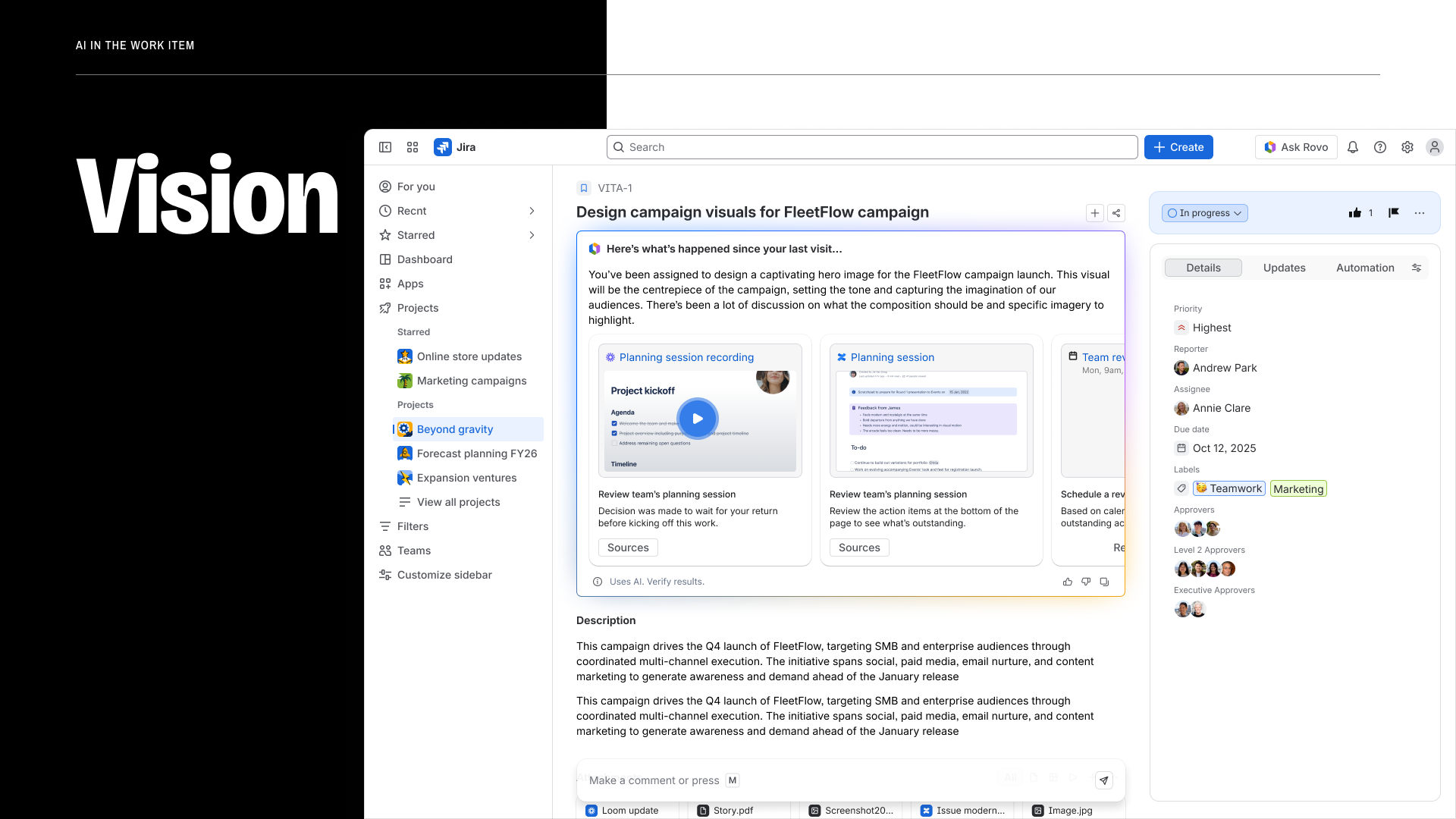Click the Highest priority icon
The width and height of the screenshot is (1456, 819).
1181,328
